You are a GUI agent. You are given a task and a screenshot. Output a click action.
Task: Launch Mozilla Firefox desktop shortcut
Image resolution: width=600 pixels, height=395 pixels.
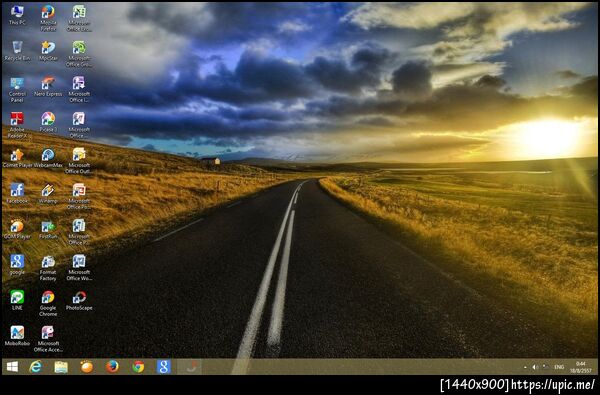[48, 18]
